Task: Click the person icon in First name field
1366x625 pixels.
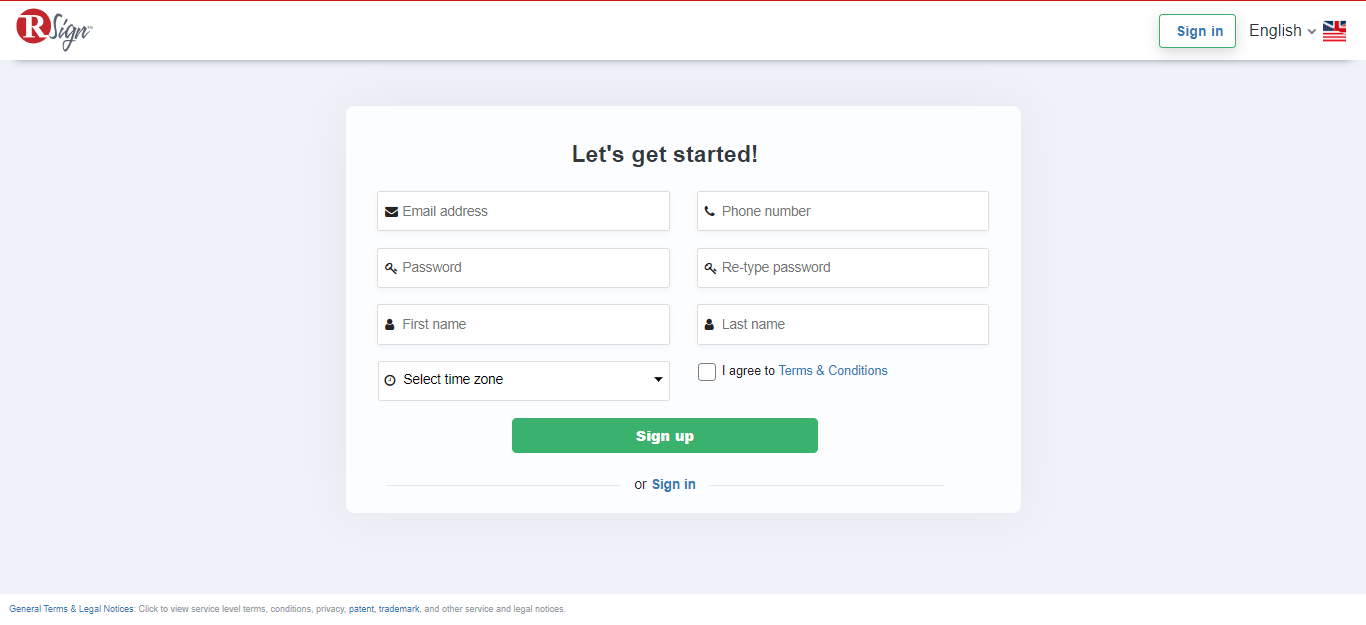Action: pos(391,324)
